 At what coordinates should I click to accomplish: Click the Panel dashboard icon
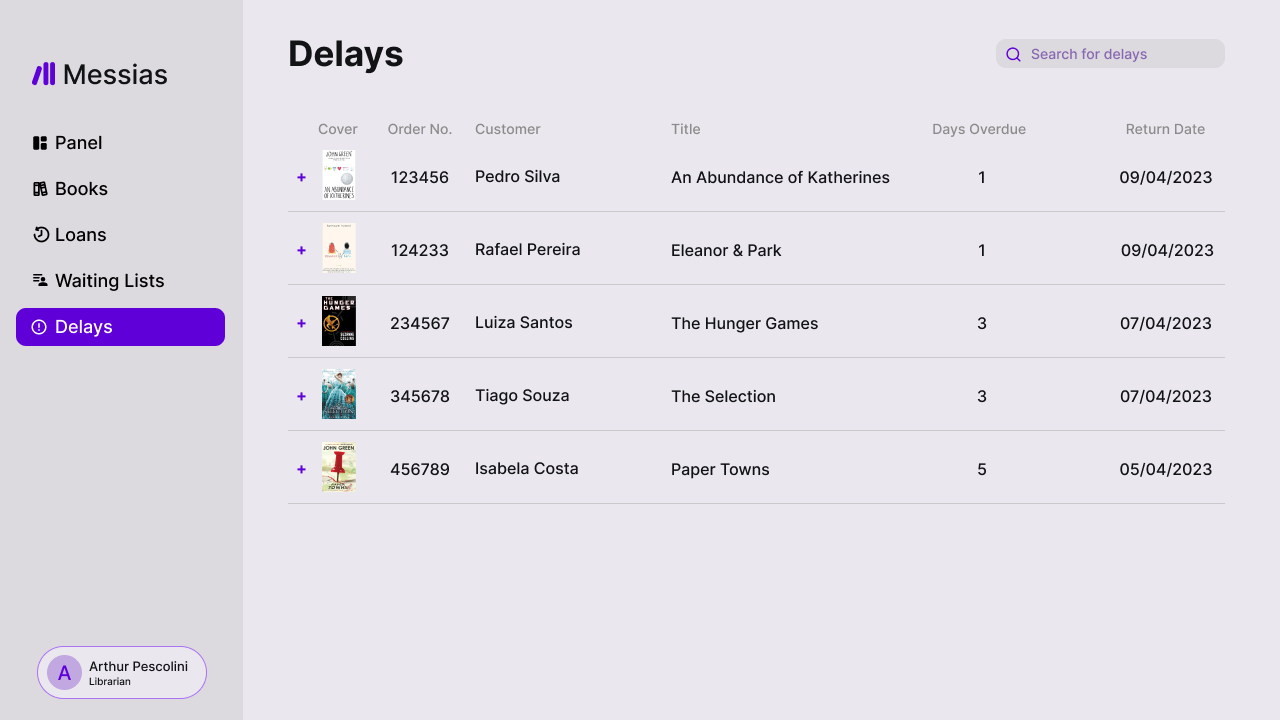coord(40,143)
